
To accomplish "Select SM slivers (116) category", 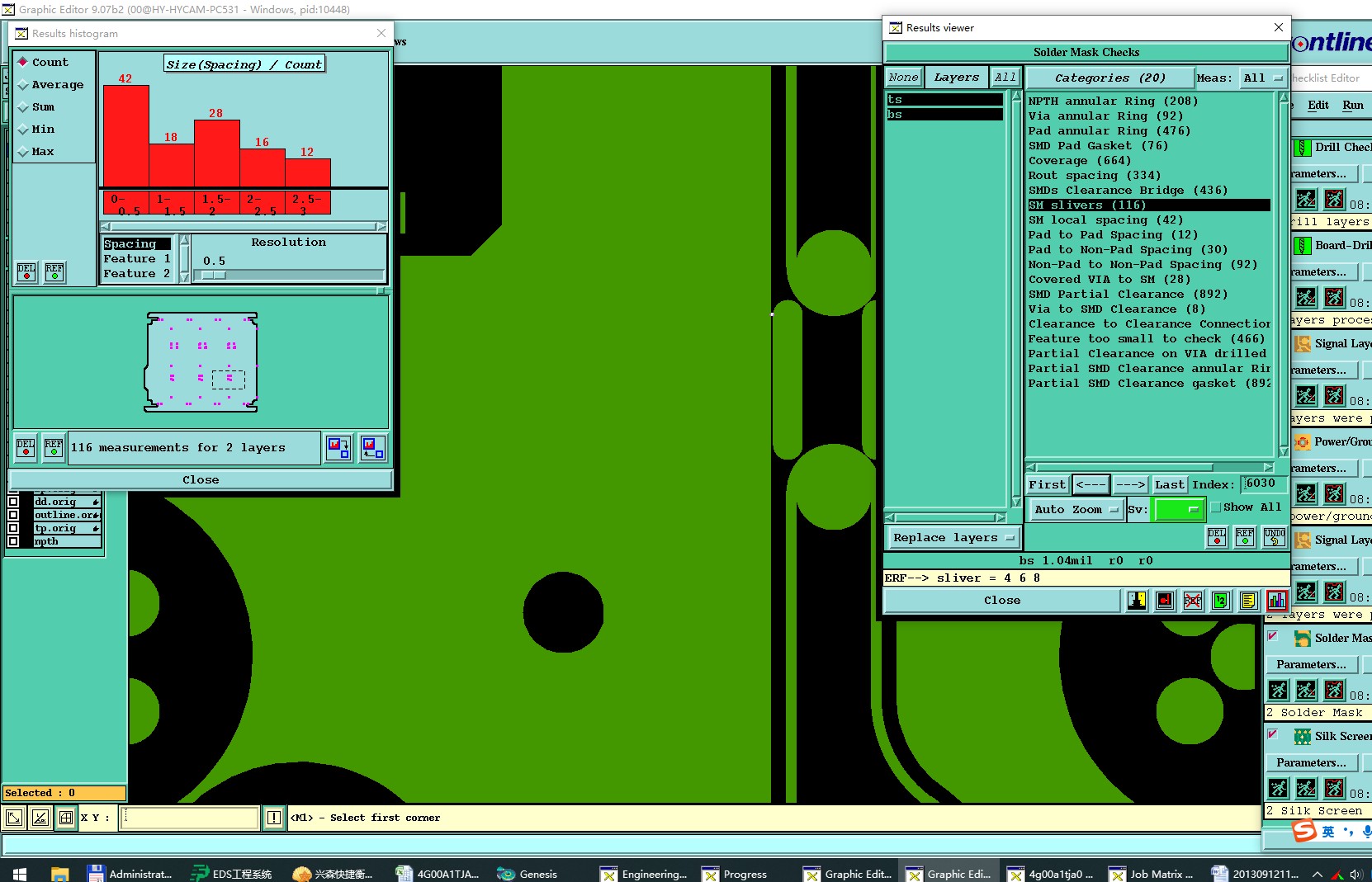I will pos(1149,205).
